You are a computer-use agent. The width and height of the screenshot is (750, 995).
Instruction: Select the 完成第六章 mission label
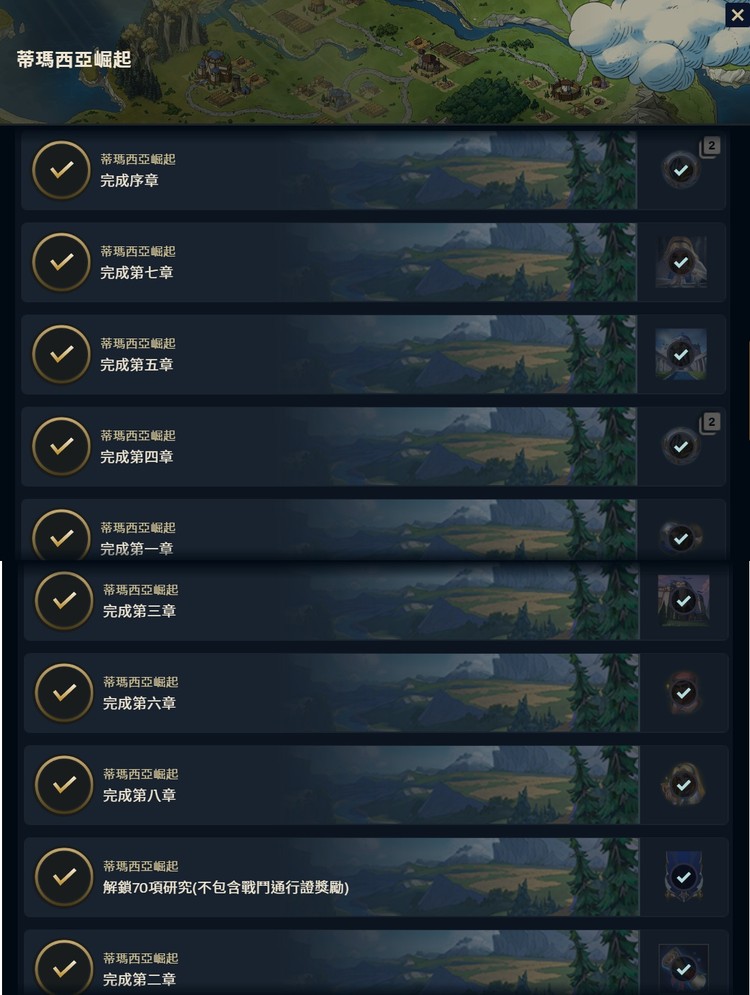[139, 703]
